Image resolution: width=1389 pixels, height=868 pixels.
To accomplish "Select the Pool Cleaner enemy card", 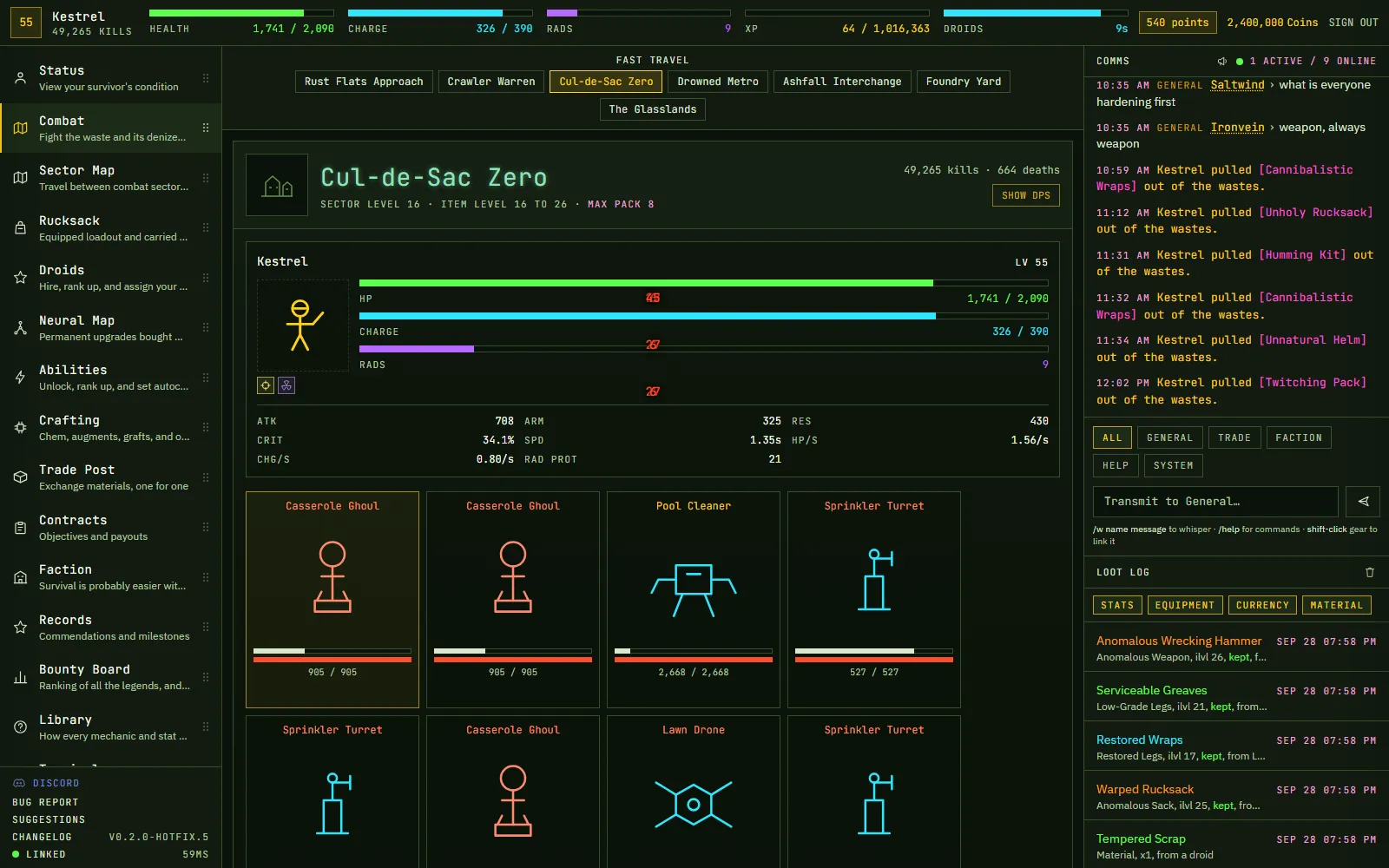I will pos(694,600).
